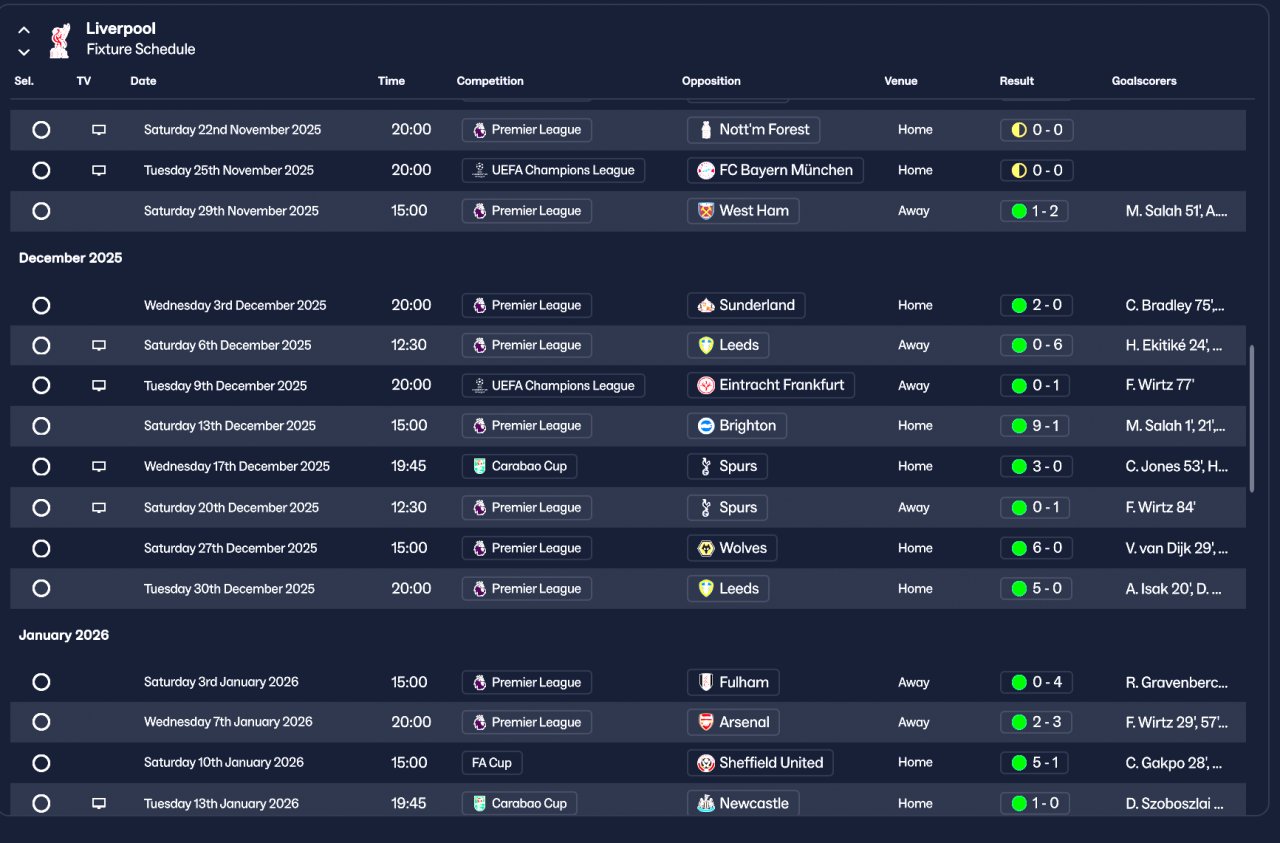Click the Arsenal club crest
This screenshot has height=843, width=1280.
coord(706,722)
